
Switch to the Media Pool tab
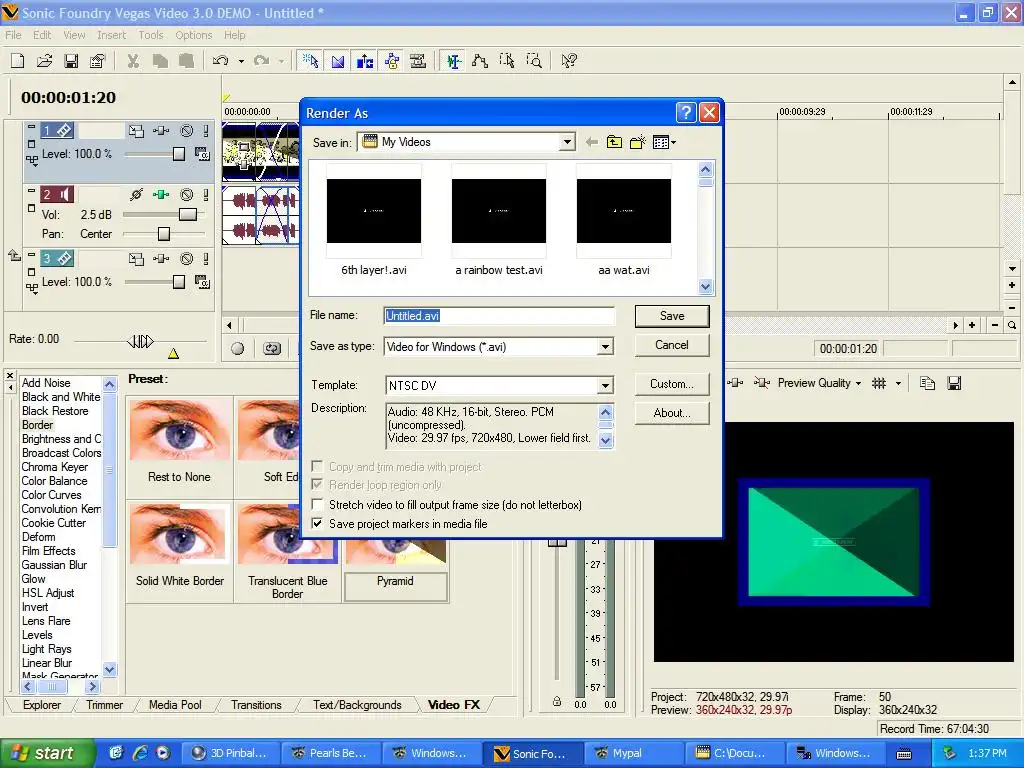(x=175, y=705)
